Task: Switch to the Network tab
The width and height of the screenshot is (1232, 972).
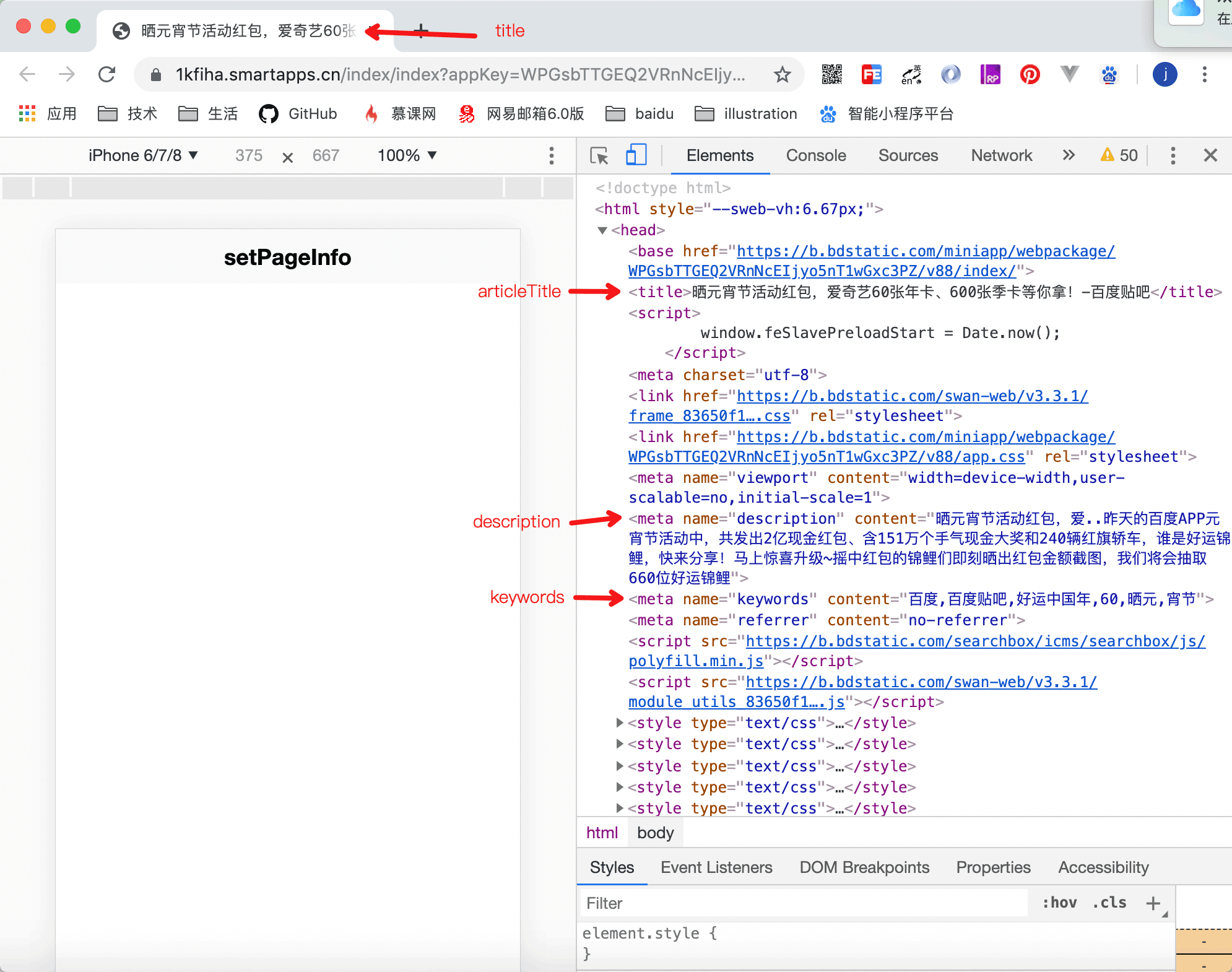Action: [1001, 155]
